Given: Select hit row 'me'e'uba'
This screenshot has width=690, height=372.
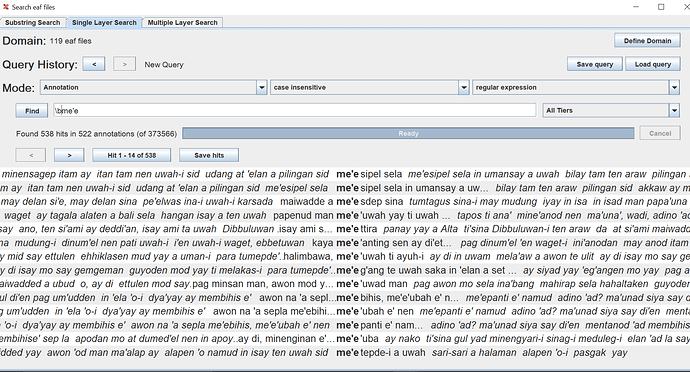Looking at the screenshot, I should [345, 339].
